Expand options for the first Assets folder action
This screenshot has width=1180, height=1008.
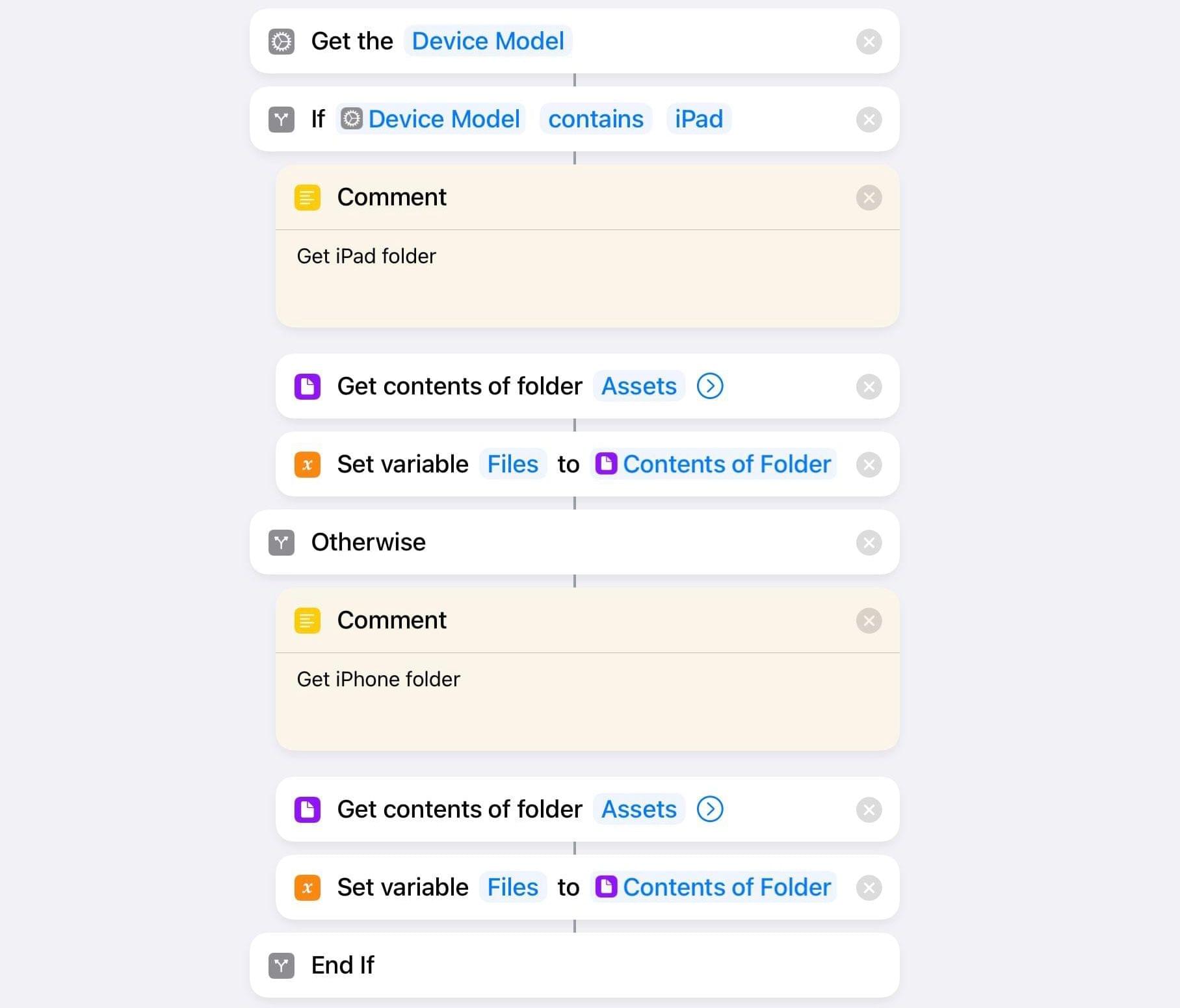710,386
